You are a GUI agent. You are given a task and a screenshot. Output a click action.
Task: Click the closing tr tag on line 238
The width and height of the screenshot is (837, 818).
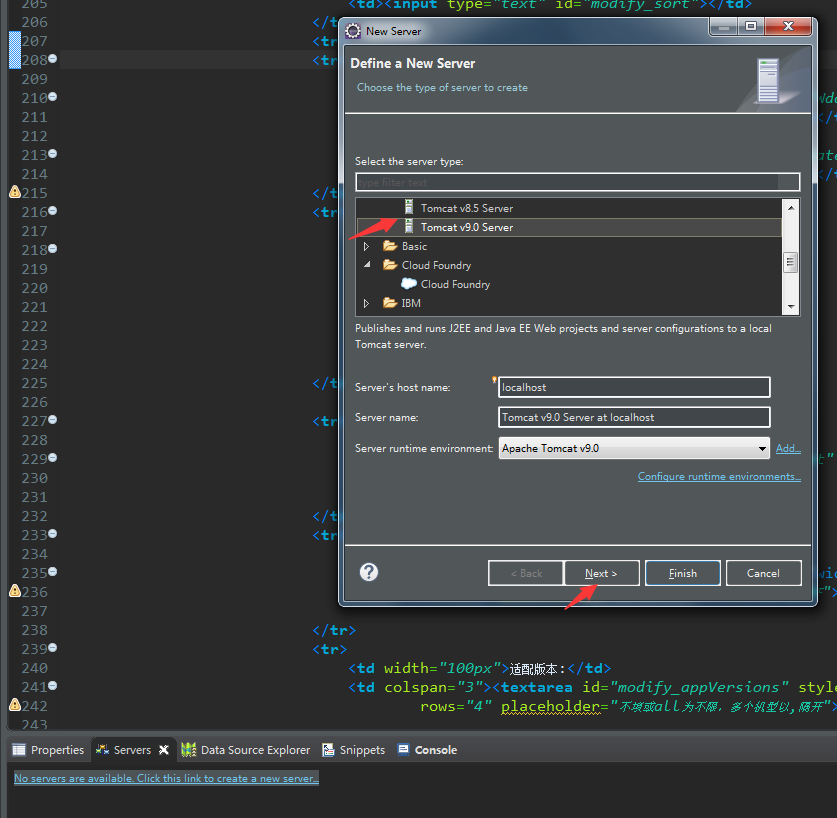point(334,630)
